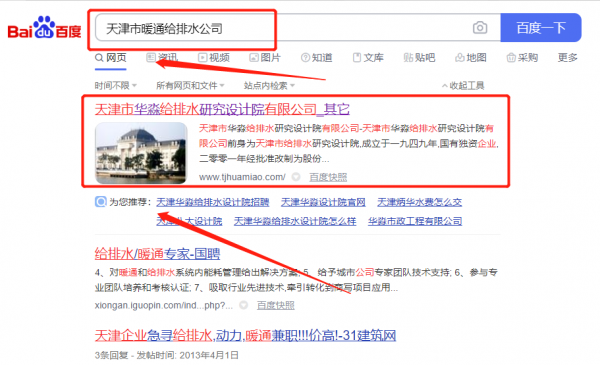Open 采购 purchasing tab
This screenshot has width=600, height=365.
pos(522,58)
